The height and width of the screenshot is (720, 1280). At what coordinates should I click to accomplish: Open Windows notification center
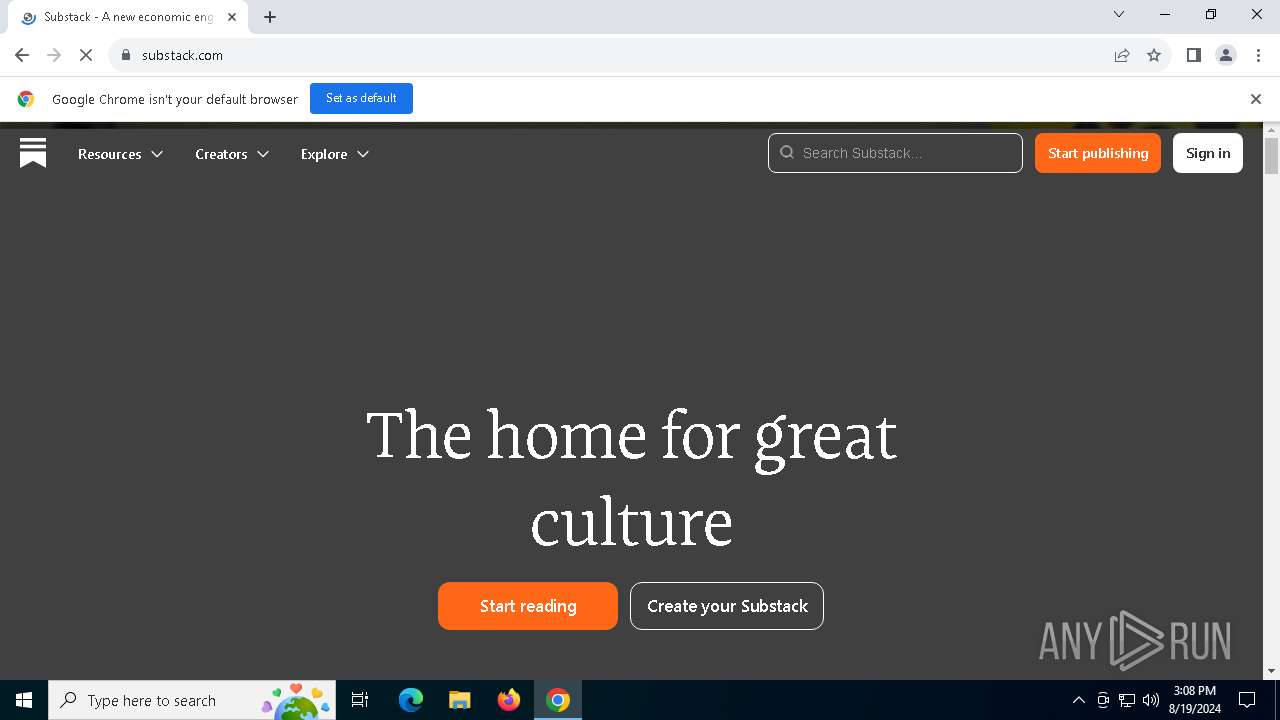coord(1247,700)
